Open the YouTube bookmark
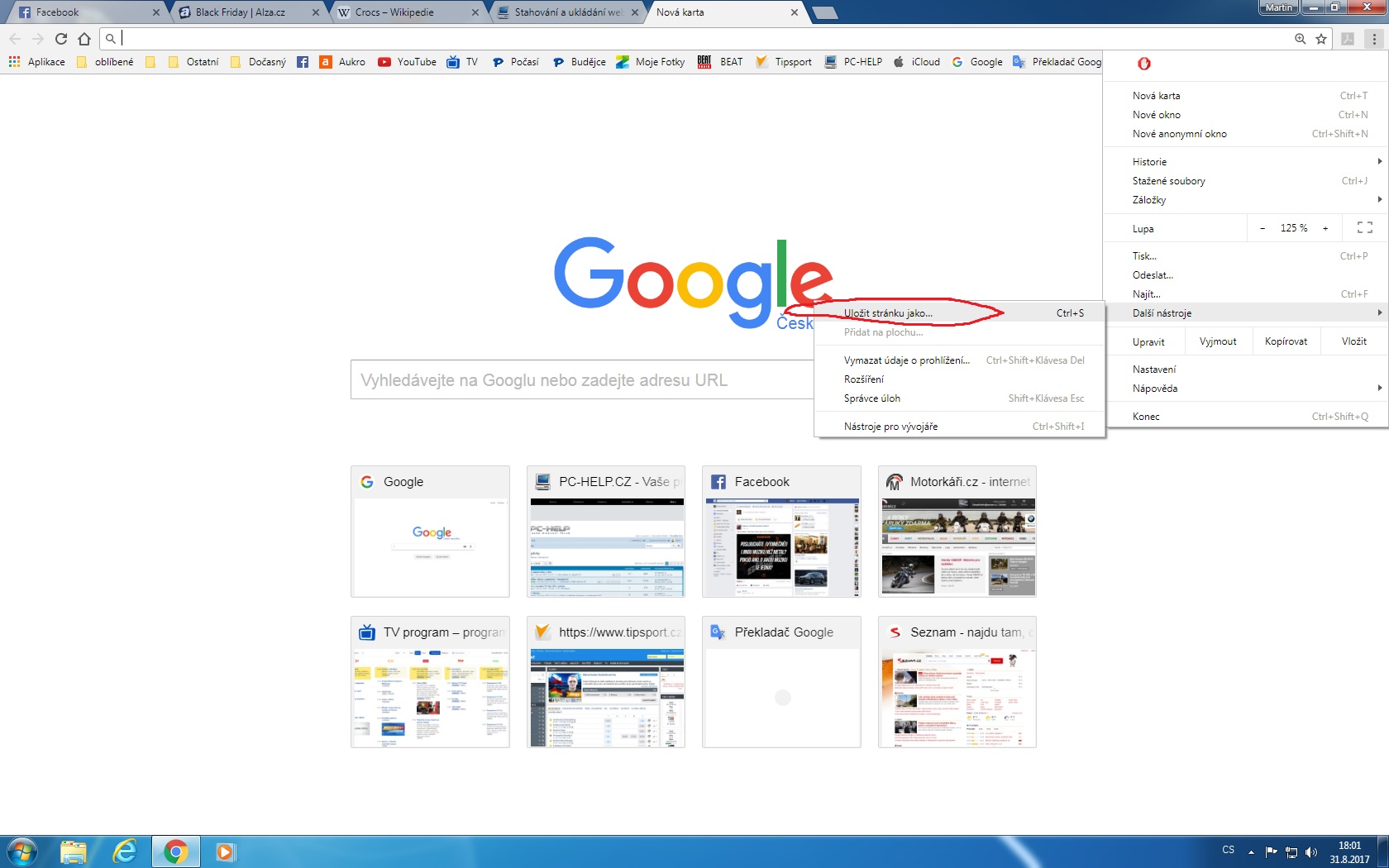The width and height of the screenshot is (1389, 868). pos(407,62)
